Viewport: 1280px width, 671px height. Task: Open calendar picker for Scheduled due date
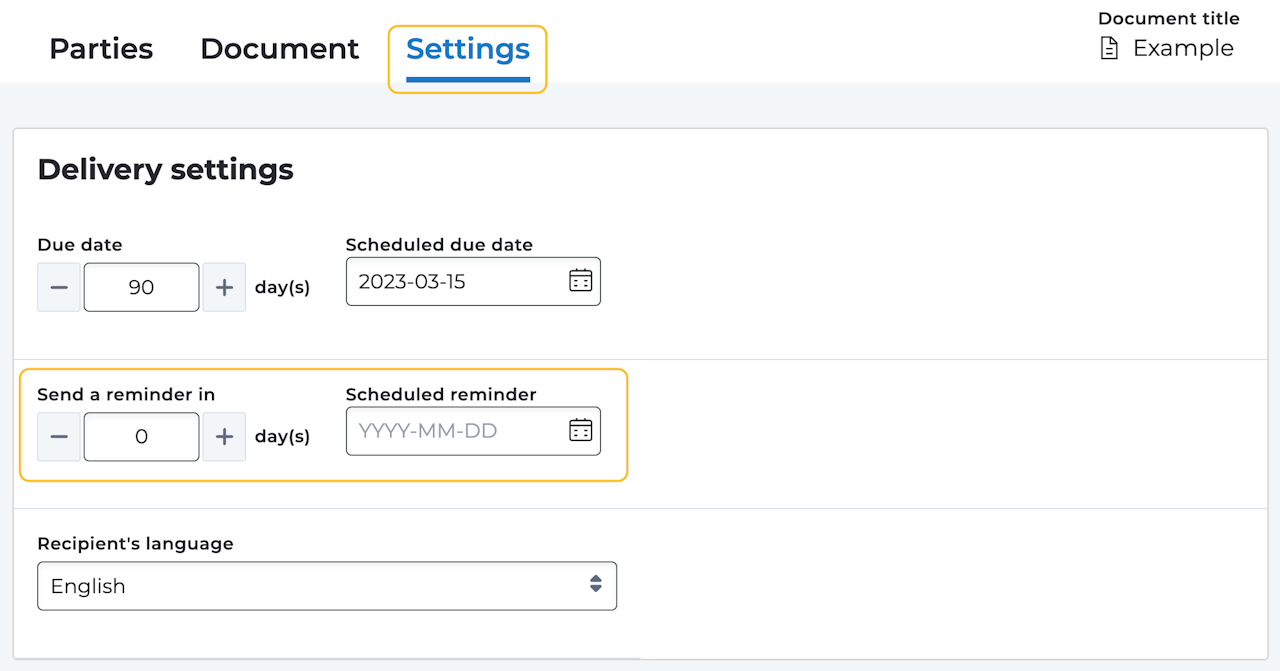click(x=580, y=281)
